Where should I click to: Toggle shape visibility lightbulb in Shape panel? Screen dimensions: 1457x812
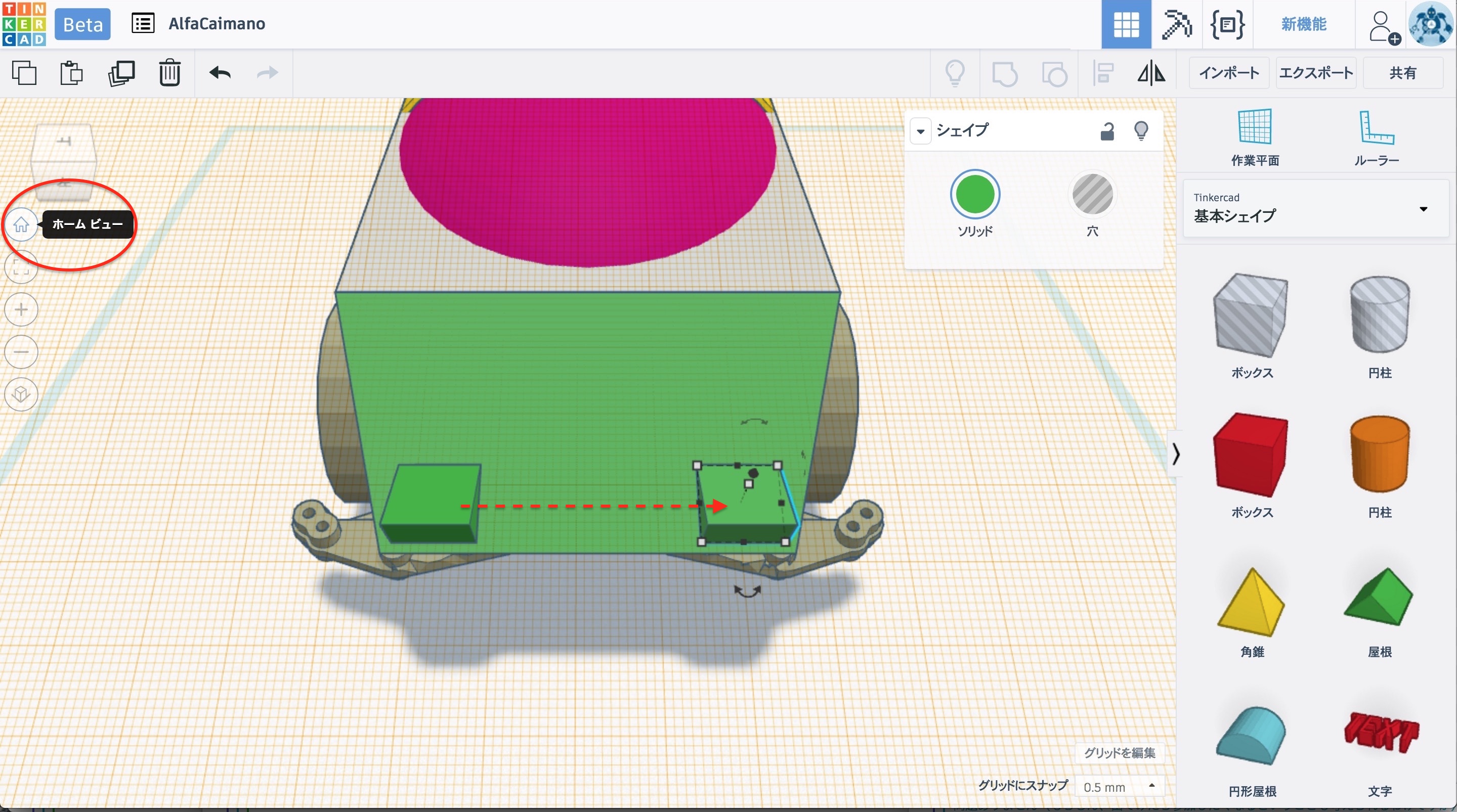point(1141,131)
